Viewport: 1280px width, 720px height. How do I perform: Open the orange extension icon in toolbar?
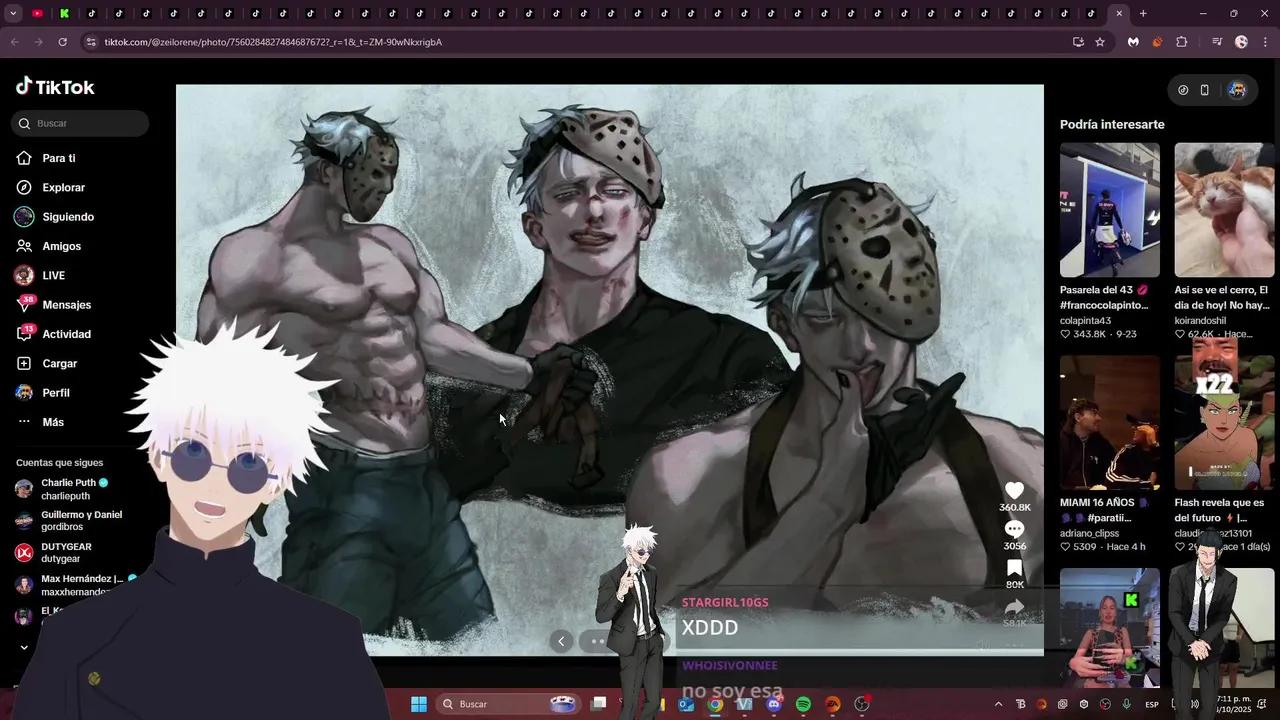pos(1157,42)
